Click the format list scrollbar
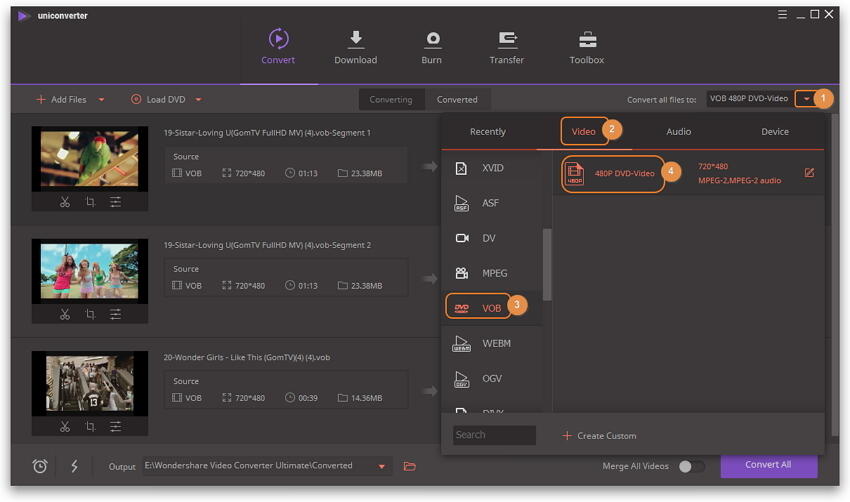This screenshot has width=850, height=502. click(547, 265)
